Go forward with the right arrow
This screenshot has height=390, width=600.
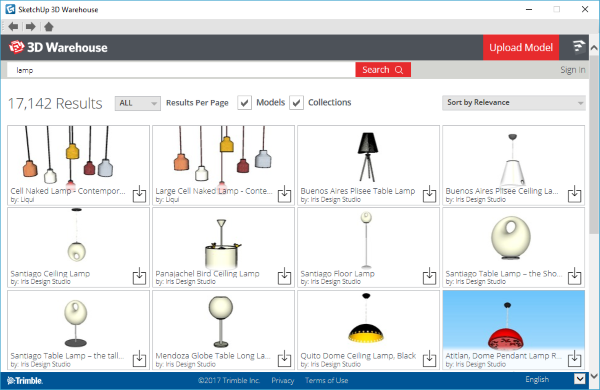click(x=31, y=26)
